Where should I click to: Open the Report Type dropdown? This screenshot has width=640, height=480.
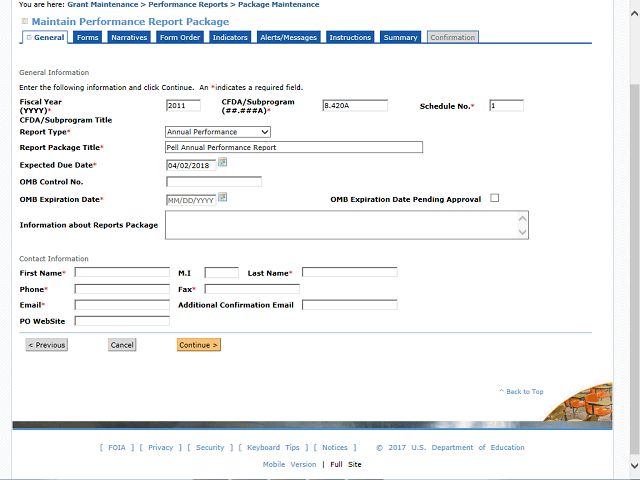pos(218,132)
